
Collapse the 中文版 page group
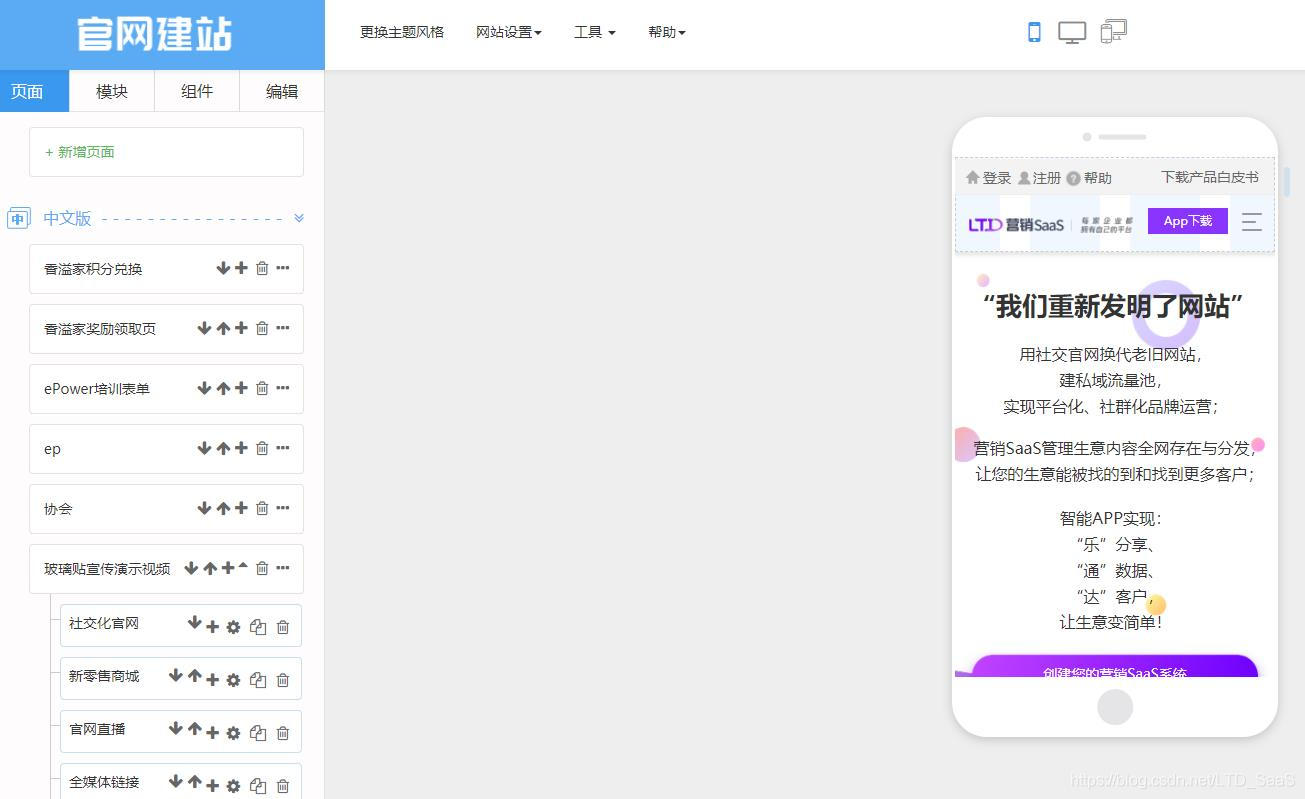pyautogui.click(x=298, y=217)
